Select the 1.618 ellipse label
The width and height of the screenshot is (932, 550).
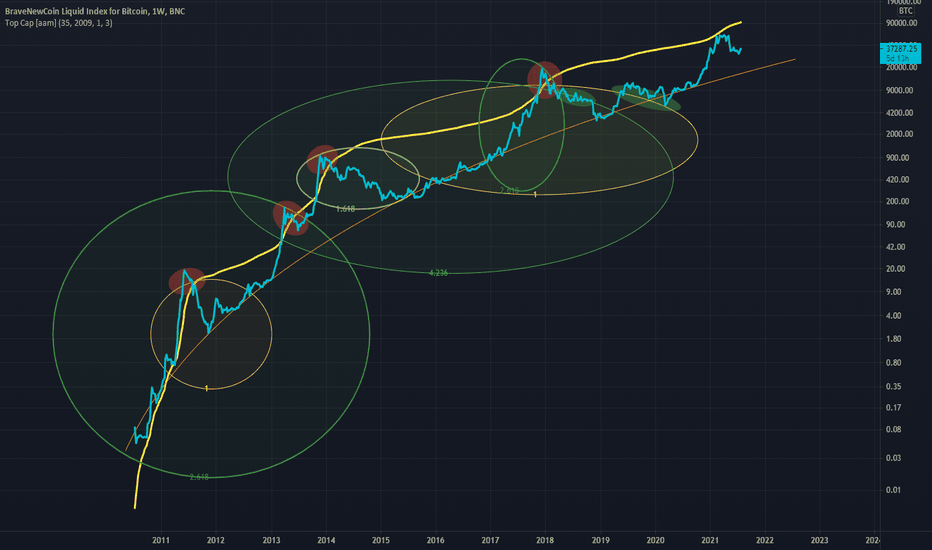point(345,209)
